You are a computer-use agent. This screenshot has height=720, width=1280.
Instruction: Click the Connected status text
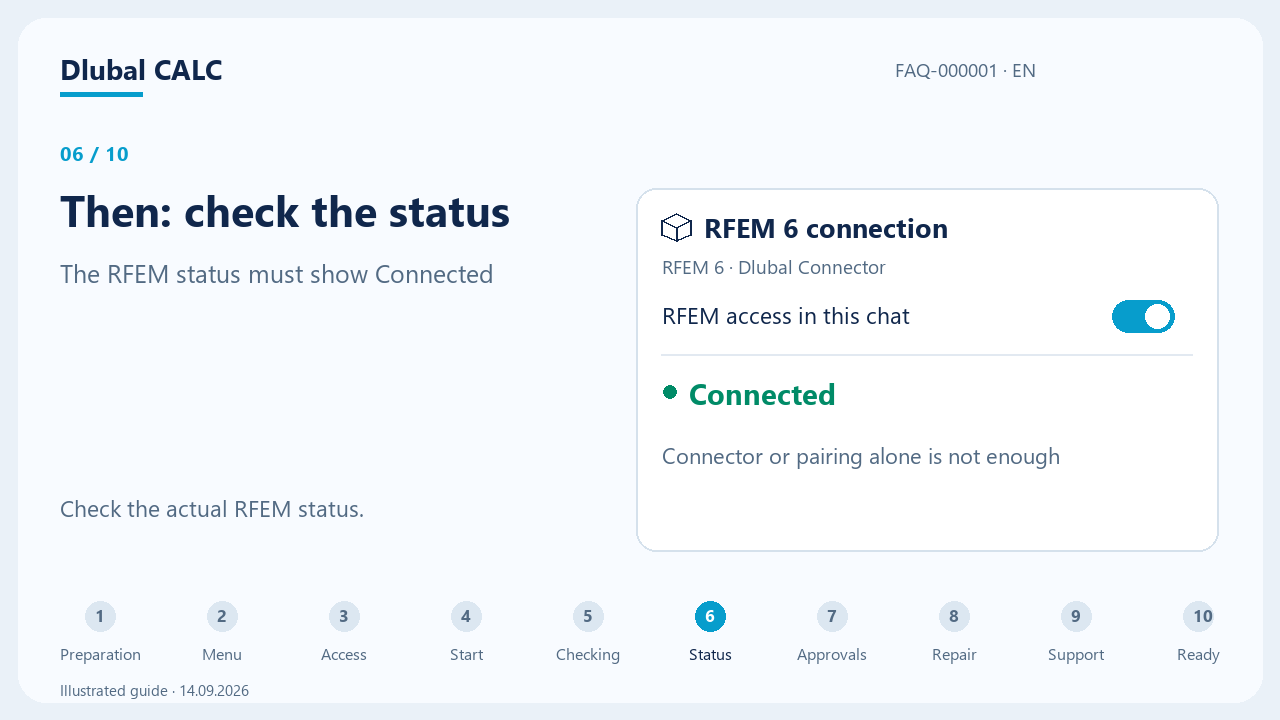762,395
